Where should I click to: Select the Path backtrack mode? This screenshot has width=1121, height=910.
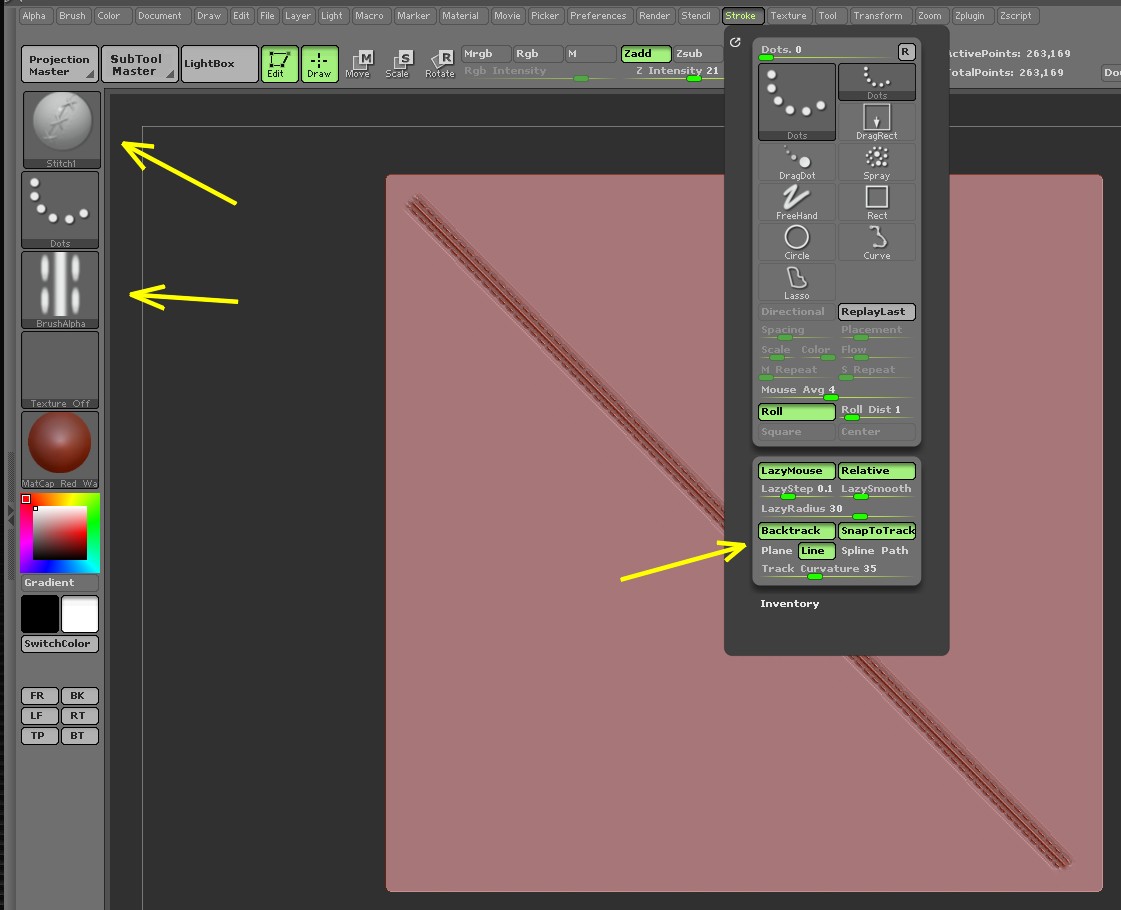(x=895, y=551)
